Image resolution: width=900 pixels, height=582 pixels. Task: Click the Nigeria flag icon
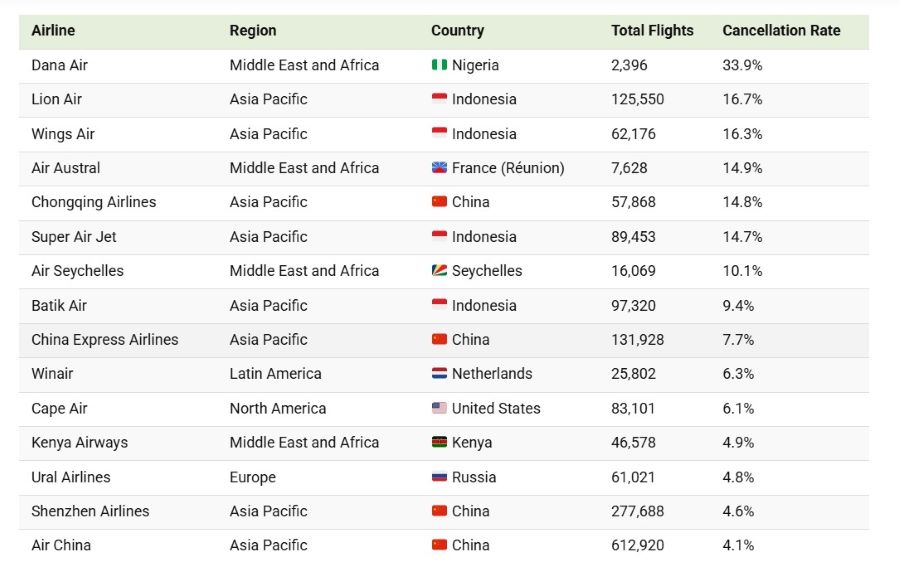pos(439,65)
